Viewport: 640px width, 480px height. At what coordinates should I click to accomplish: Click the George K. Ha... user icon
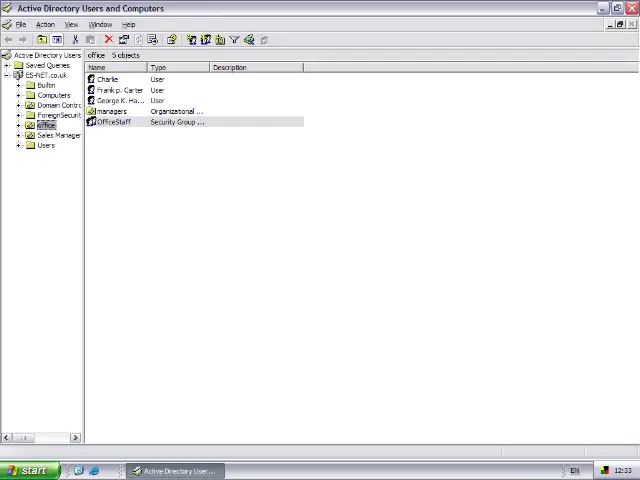91,100
